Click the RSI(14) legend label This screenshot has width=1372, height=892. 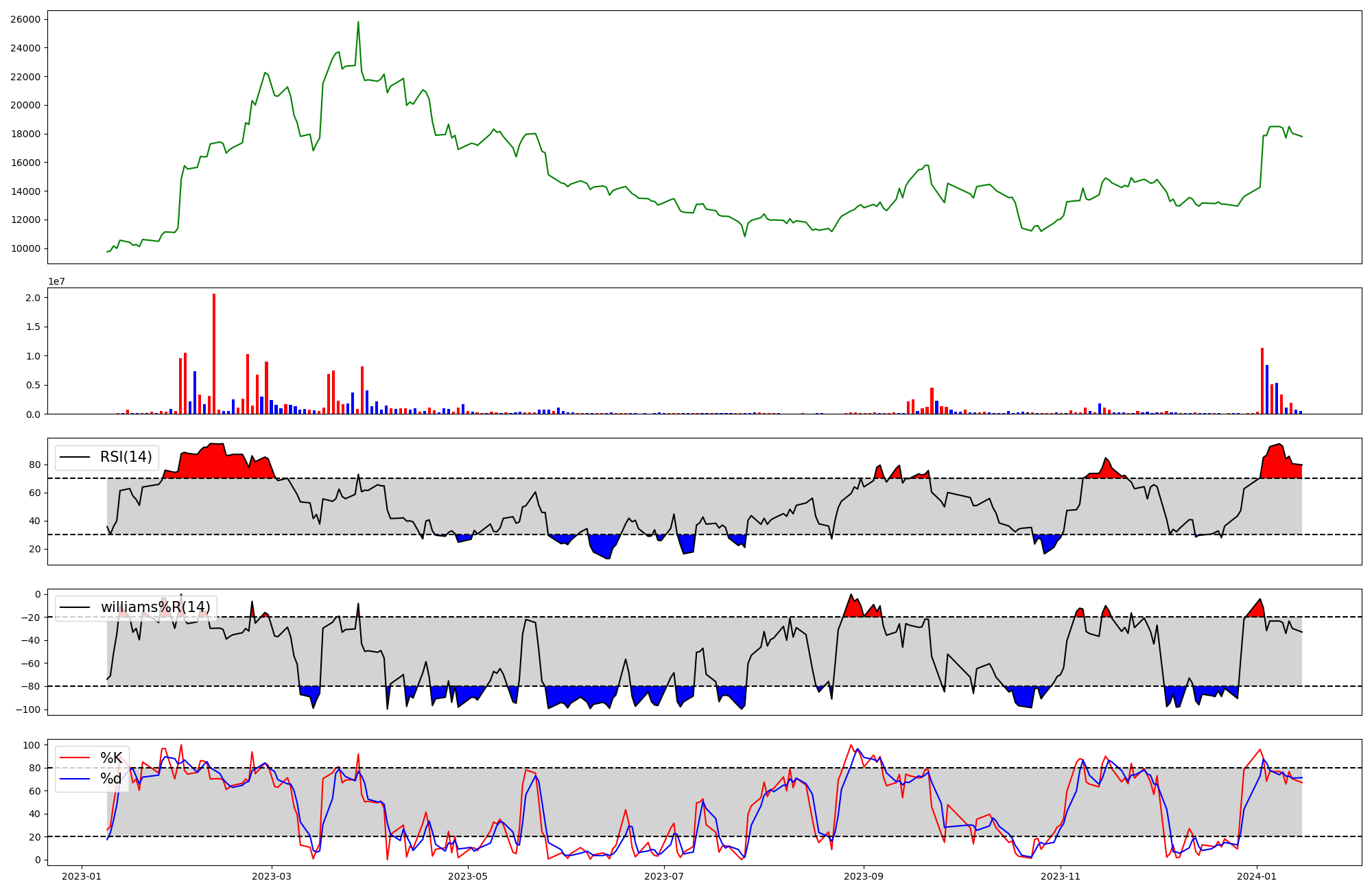point(126,457)
